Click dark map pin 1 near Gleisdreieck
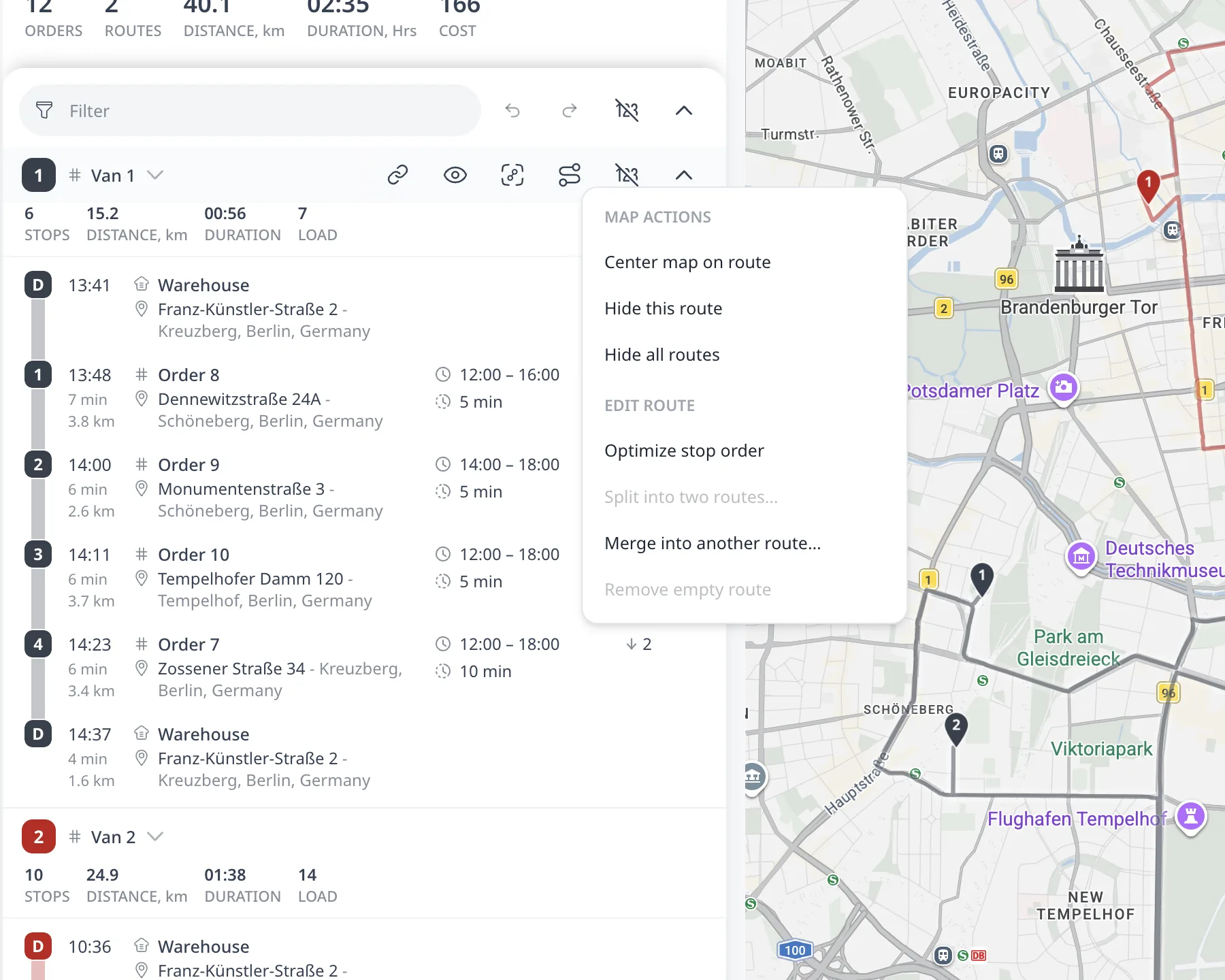Screen dimensions: 1225x980 981,579
